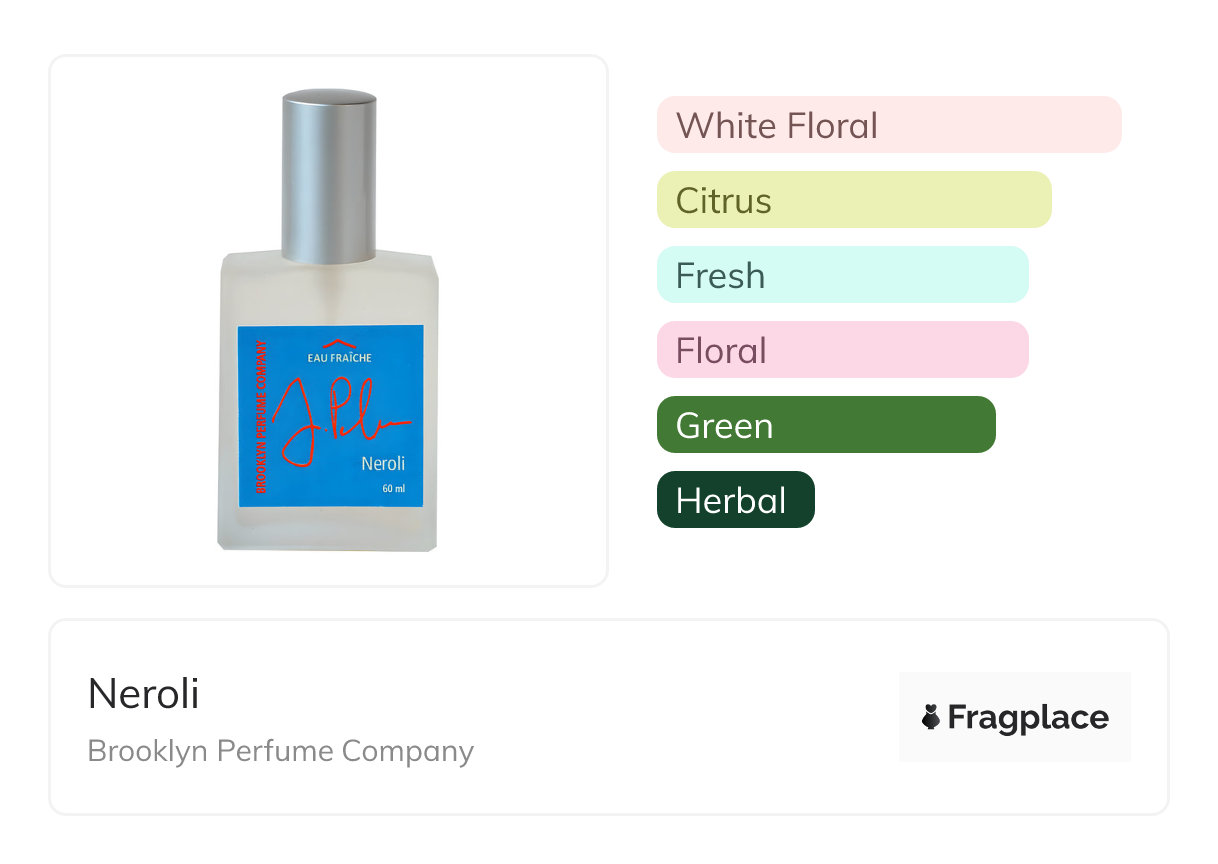The width and height of the screenshot is (1218, 864).
Task: Click the pink Floral accord bar
Action: coord(842,350)
